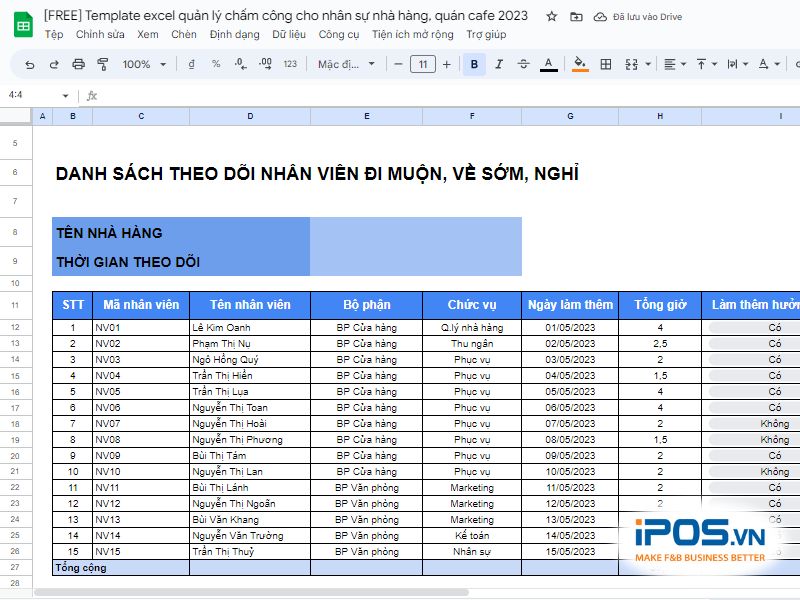Click the Decrease decimal places icon

(240, 64)
